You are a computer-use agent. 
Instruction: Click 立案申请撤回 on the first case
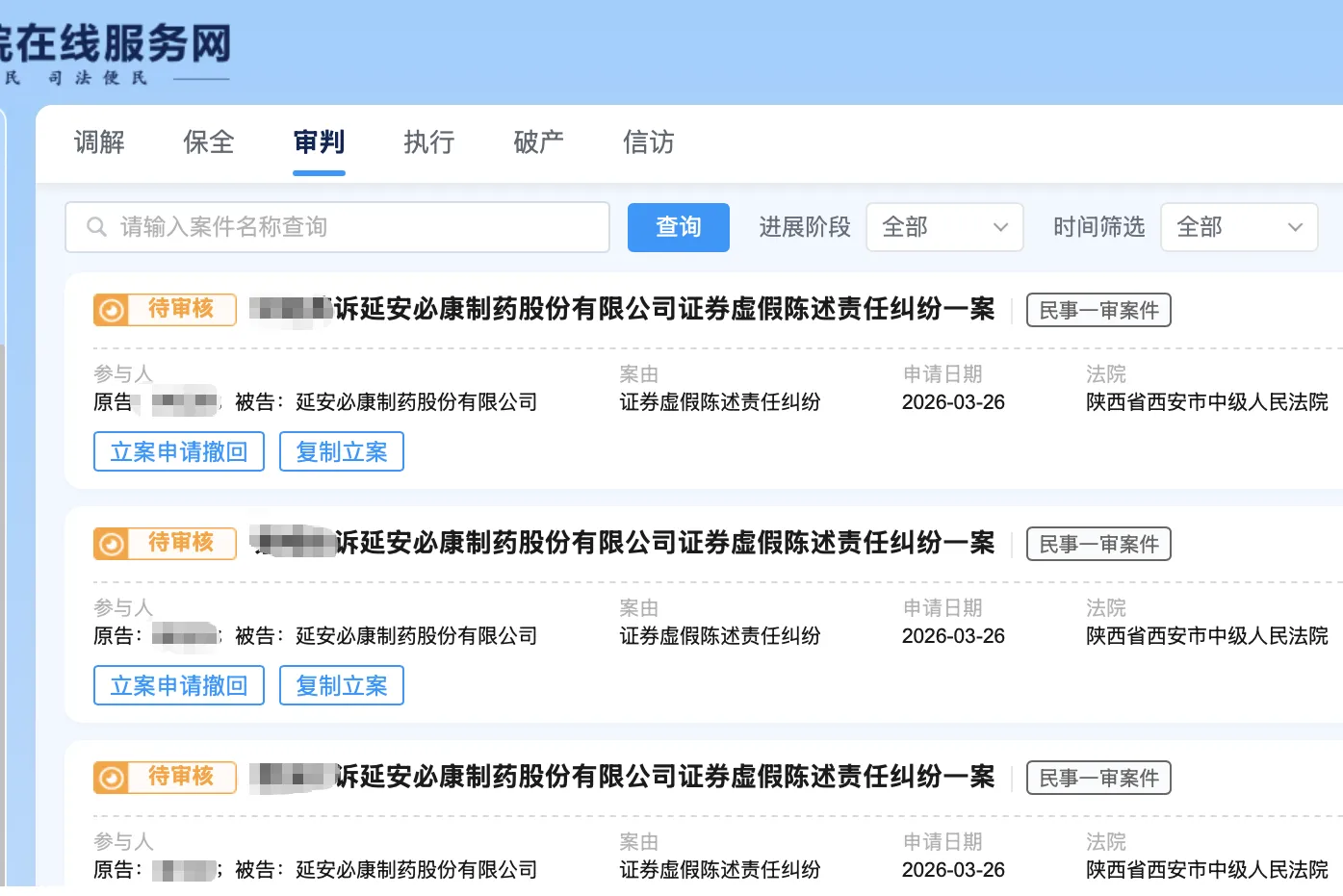(178, 450)
